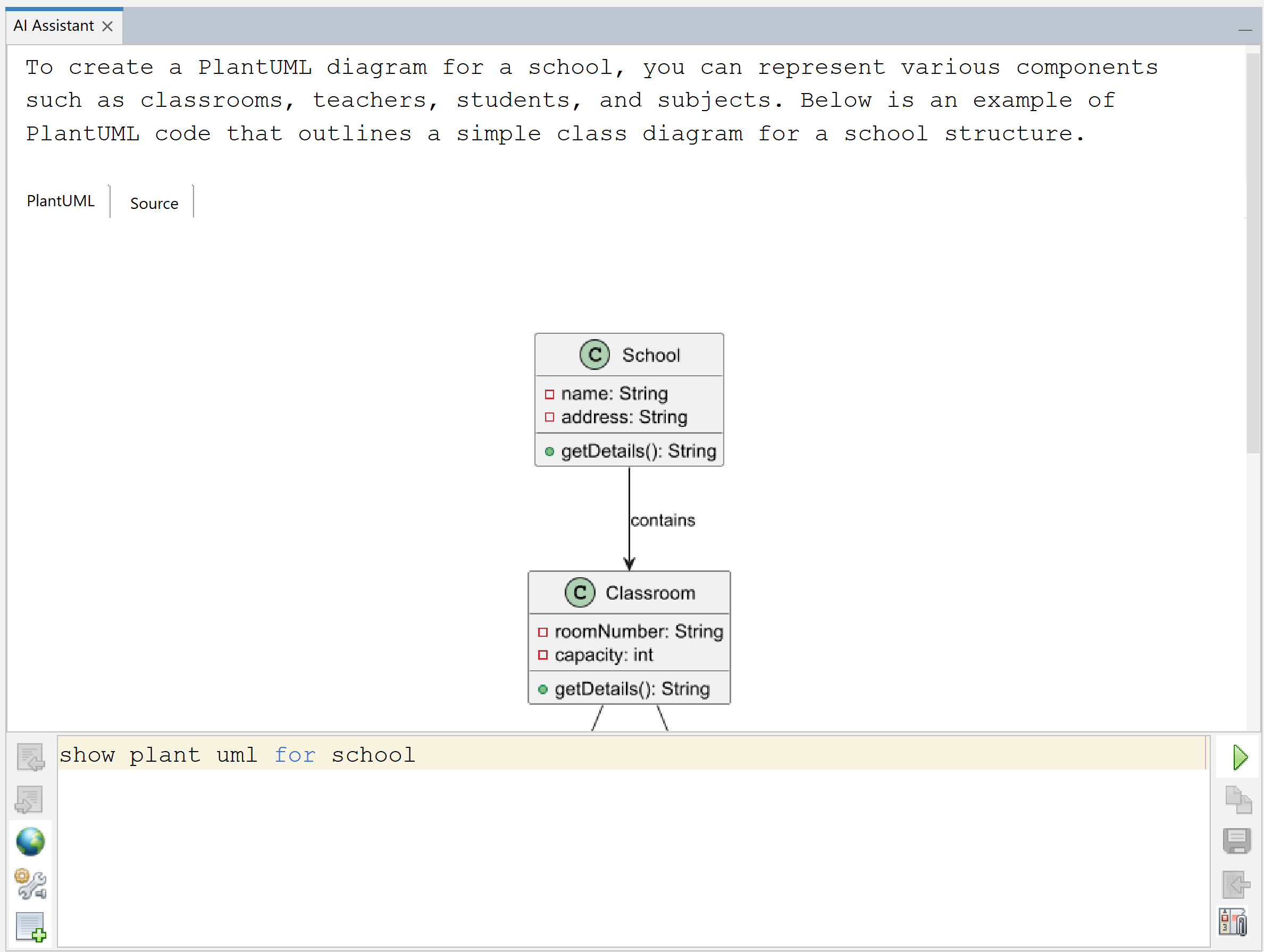
Task: Click the new document plus icon
Action: click(x=30, y=926)
